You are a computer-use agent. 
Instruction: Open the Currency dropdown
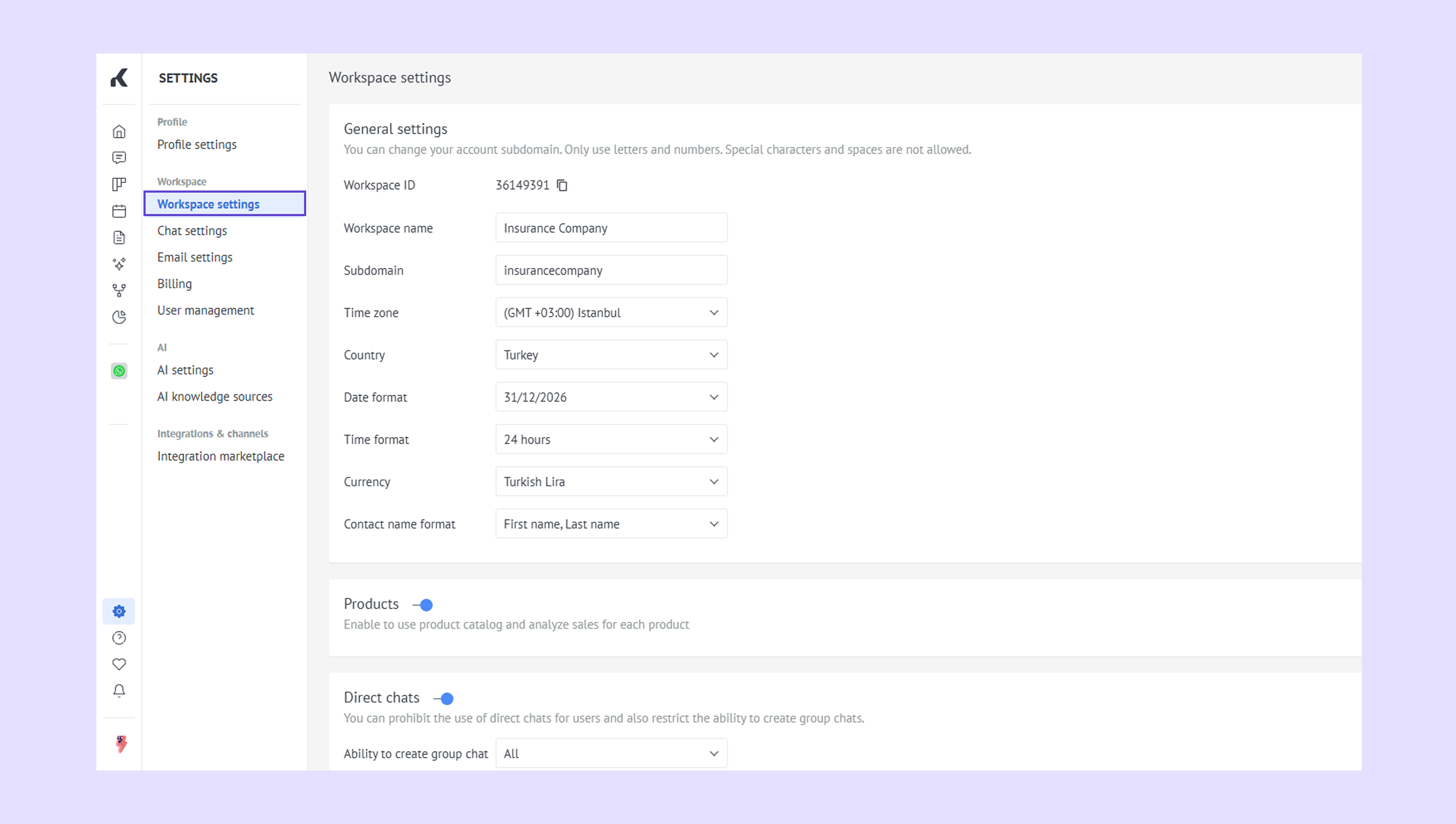(x=611, y=482)
